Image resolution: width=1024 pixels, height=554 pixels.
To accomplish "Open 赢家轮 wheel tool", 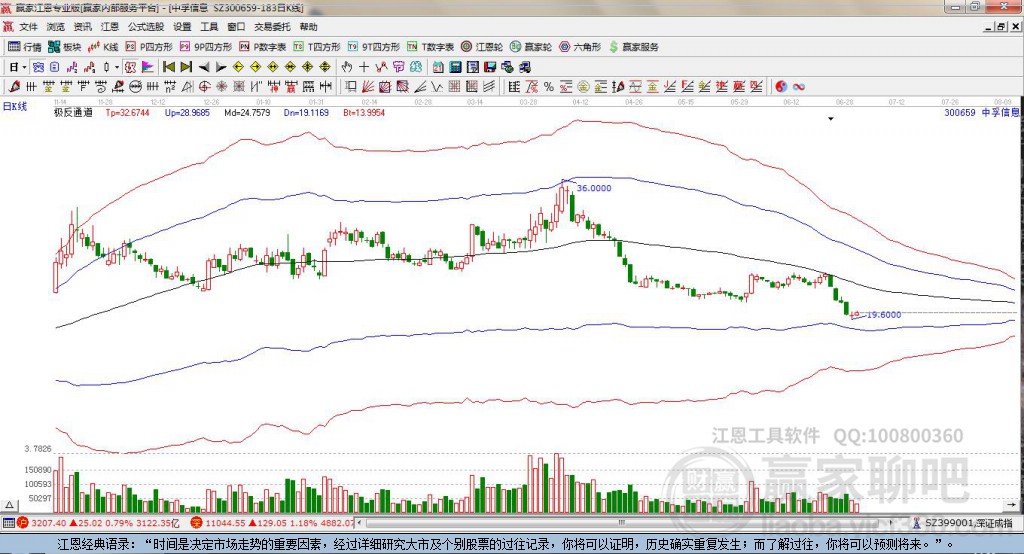I will 531,47.
